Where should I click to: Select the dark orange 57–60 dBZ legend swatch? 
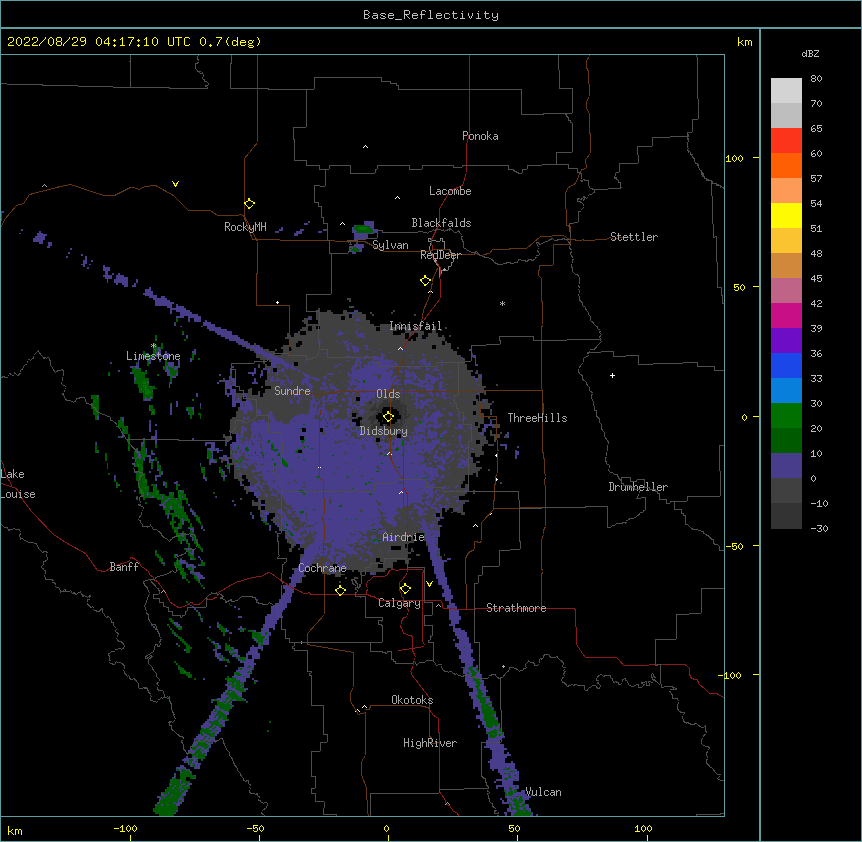point(786,165)
